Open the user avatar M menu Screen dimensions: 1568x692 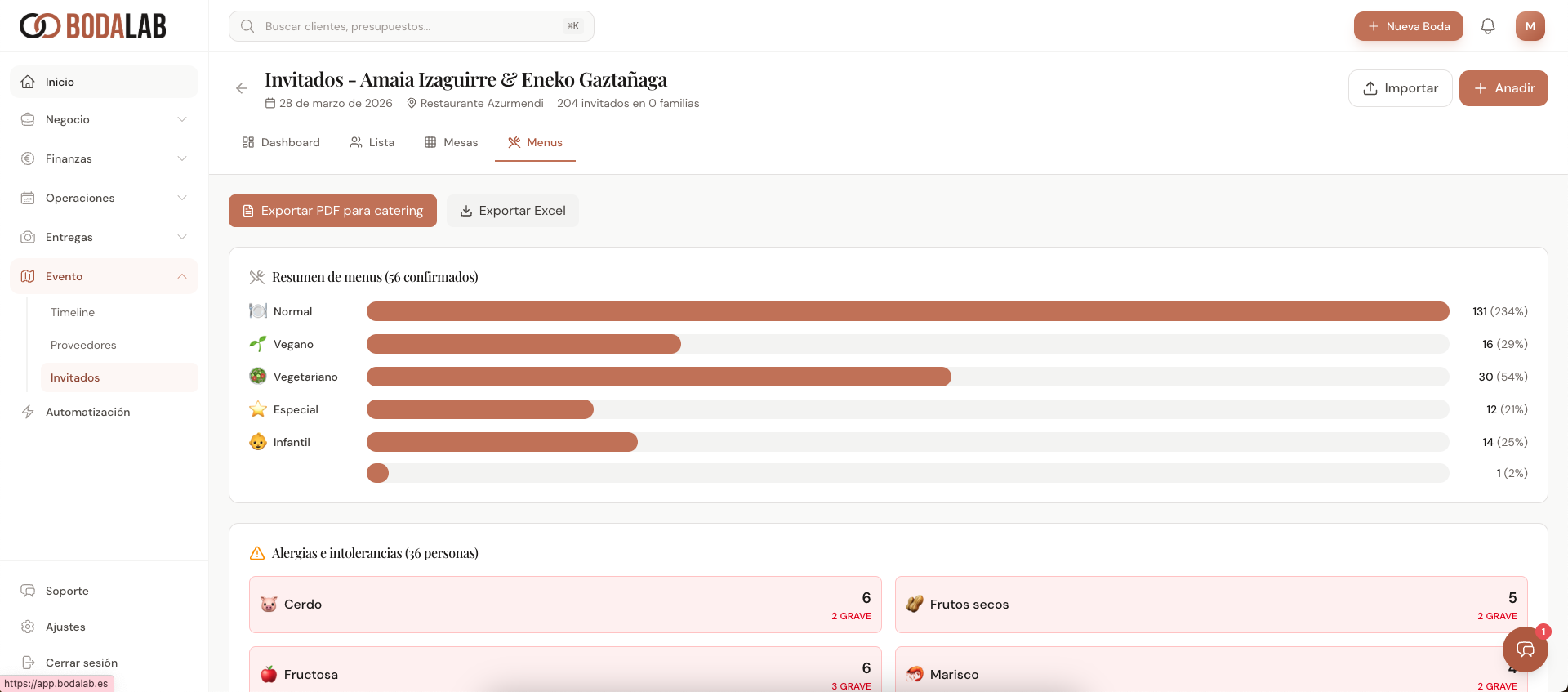(1530, 26)
